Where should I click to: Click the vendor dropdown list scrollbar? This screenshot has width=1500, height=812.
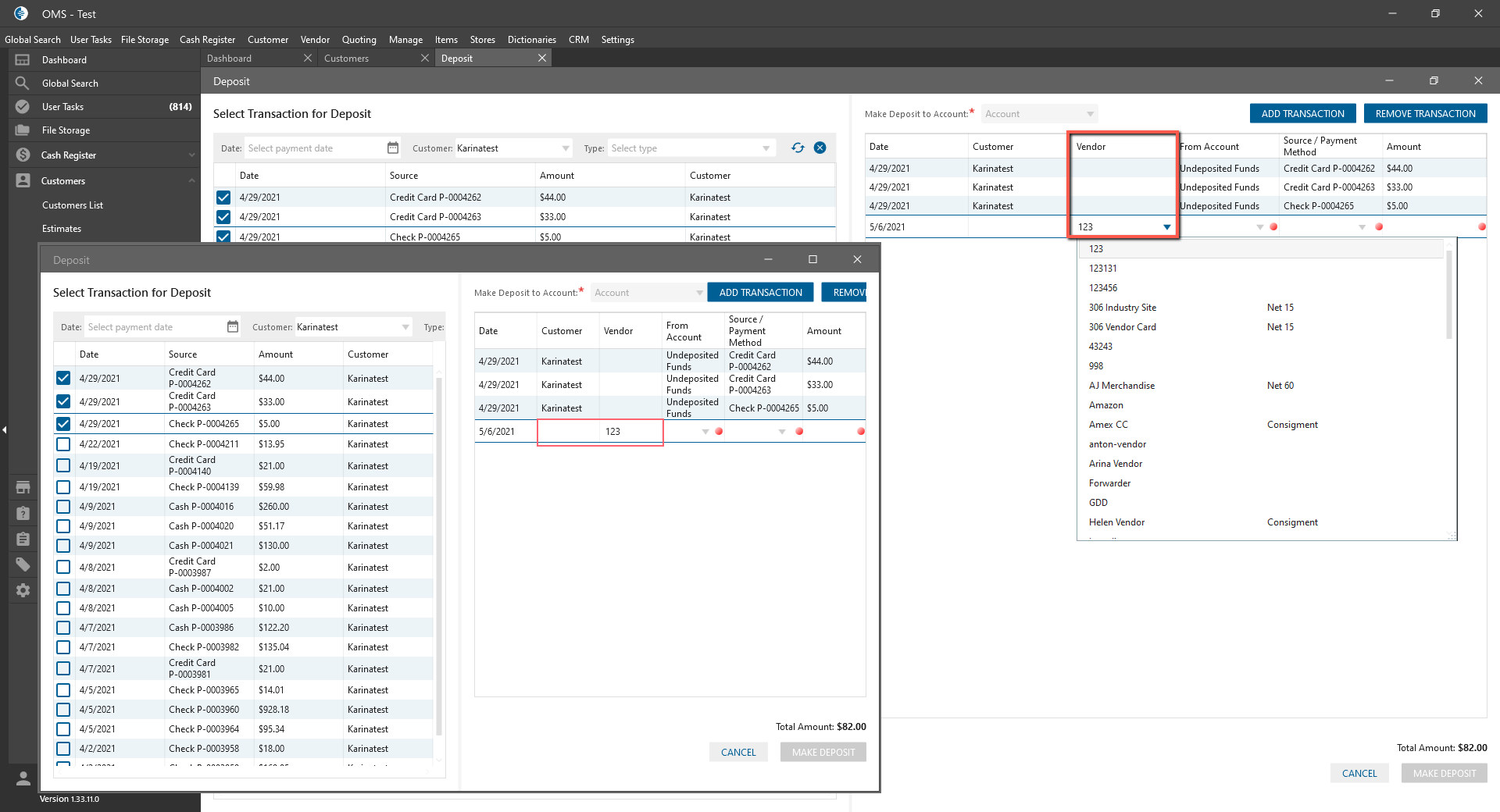pyautogui.click(x=1449, y=297)
